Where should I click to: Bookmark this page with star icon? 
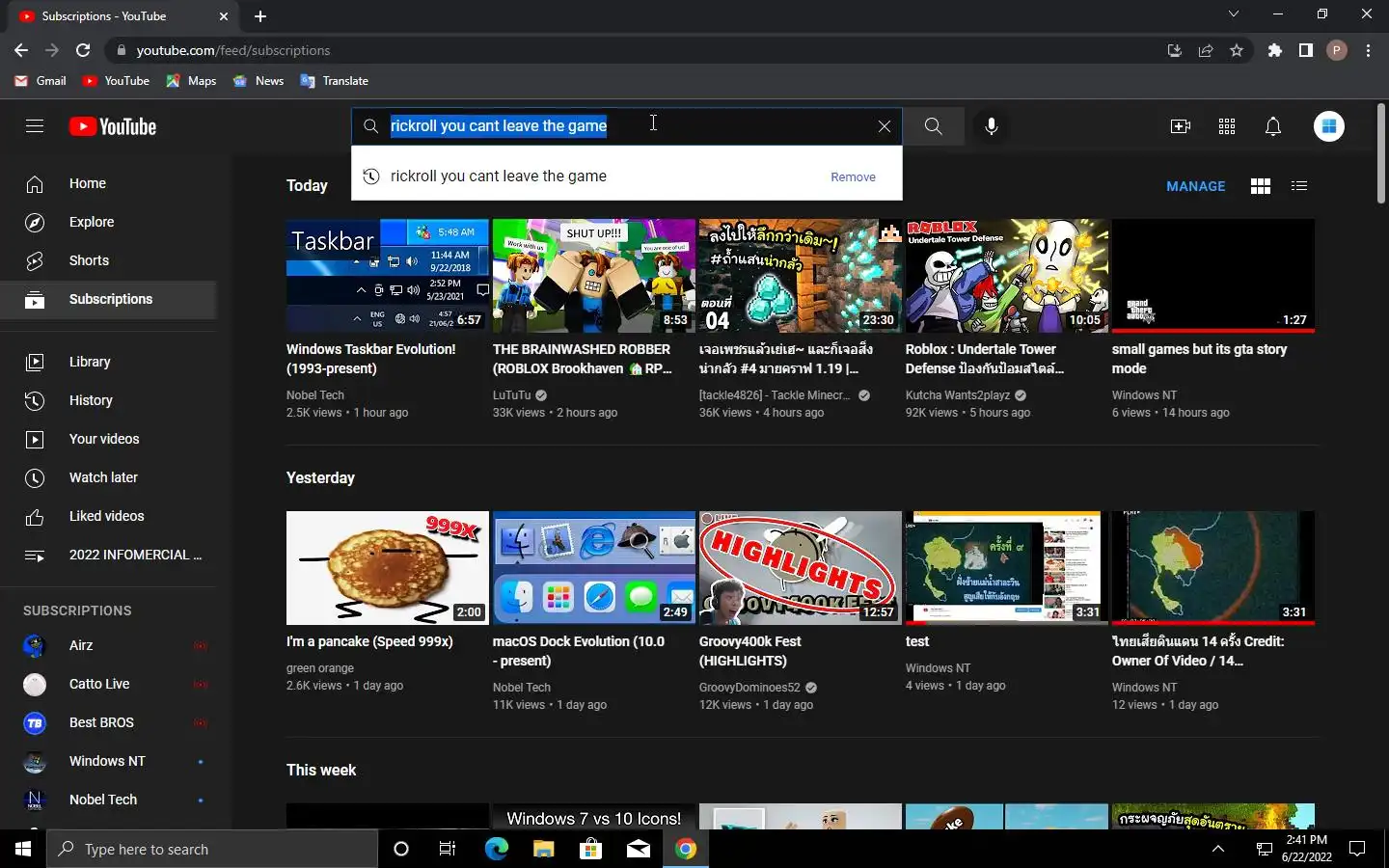point(1237,50)
